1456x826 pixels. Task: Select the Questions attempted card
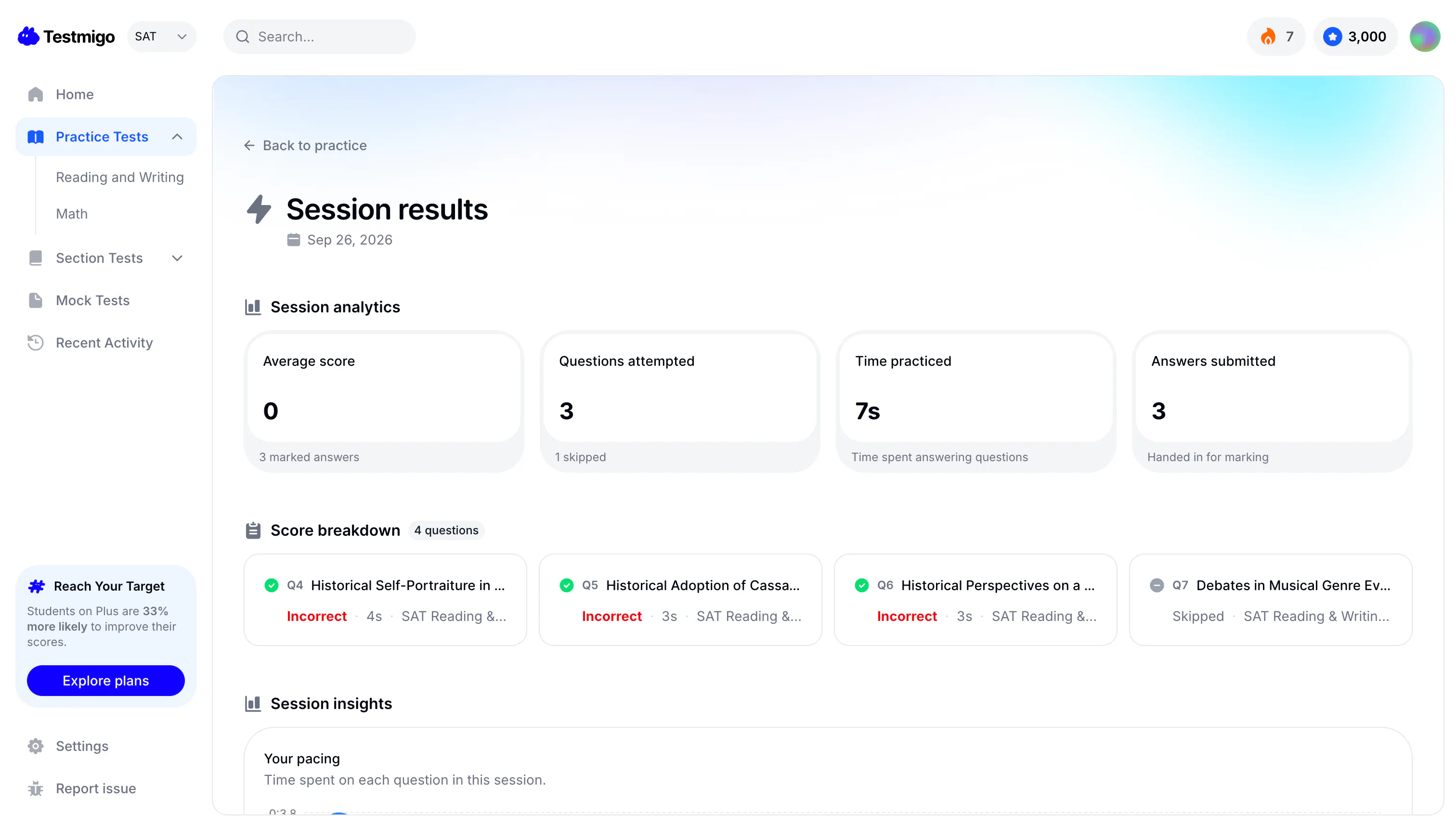tap(680, 401)
